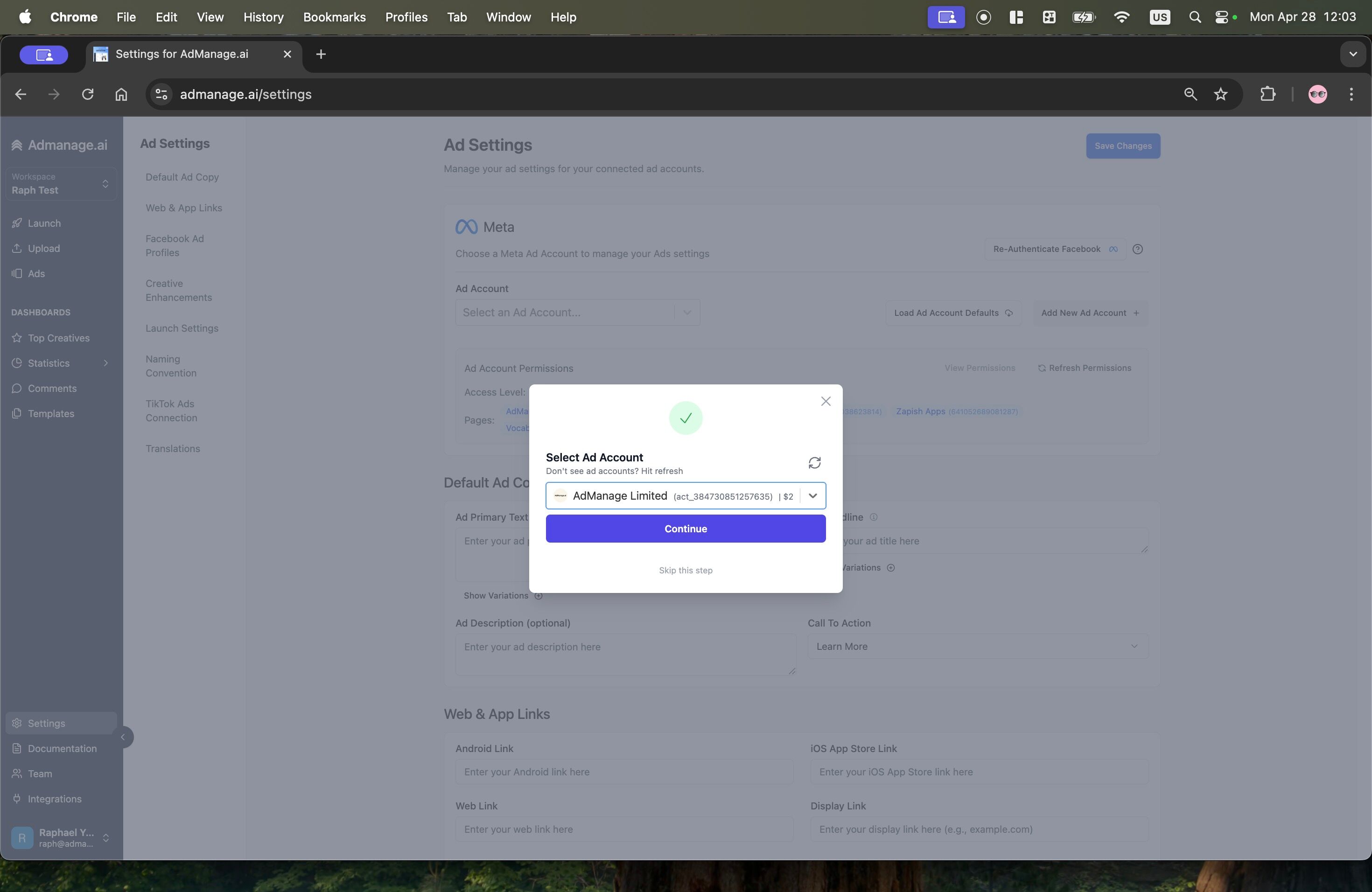1372x892 pixels.
Task: Click Skip this step link
Action: click(x=686, y=570)
